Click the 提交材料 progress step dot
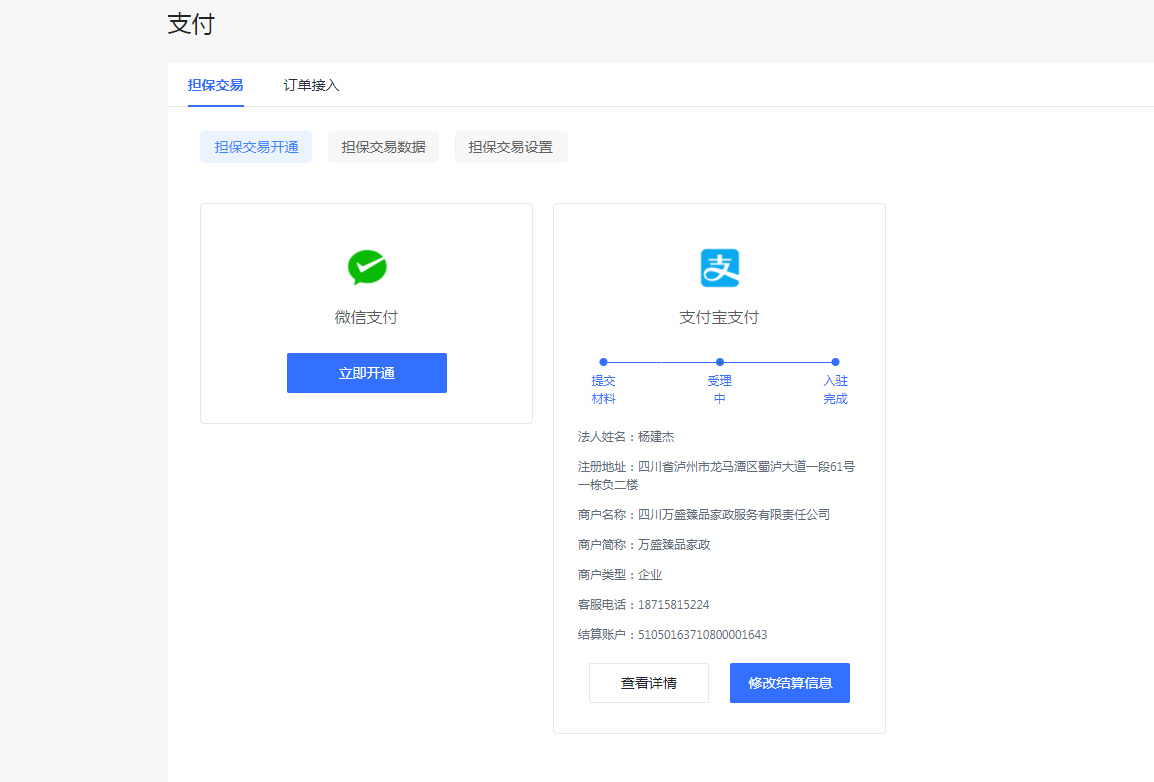 click(x=603, y=362)
